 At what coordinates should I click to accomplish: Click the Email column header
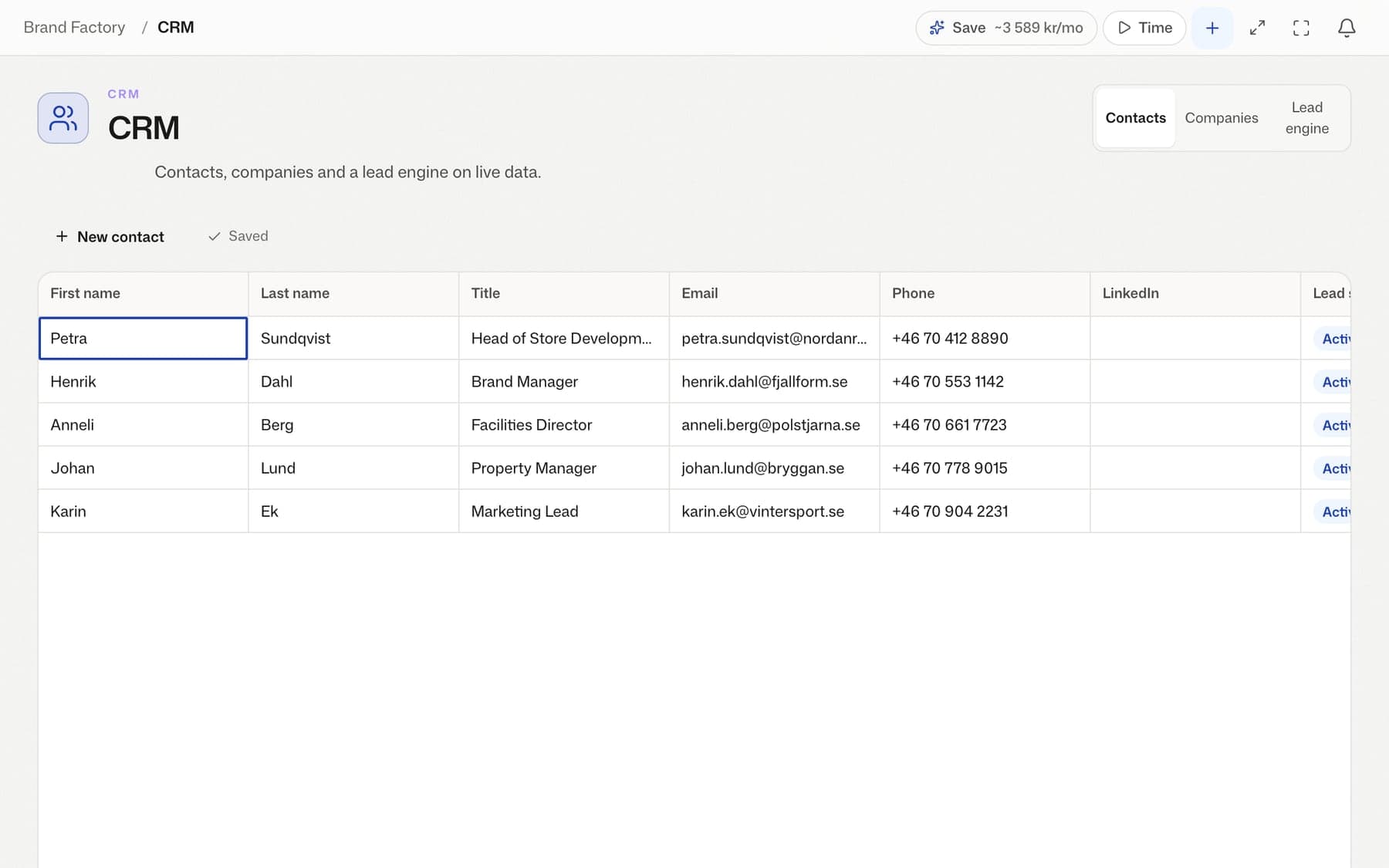[775, 293]
